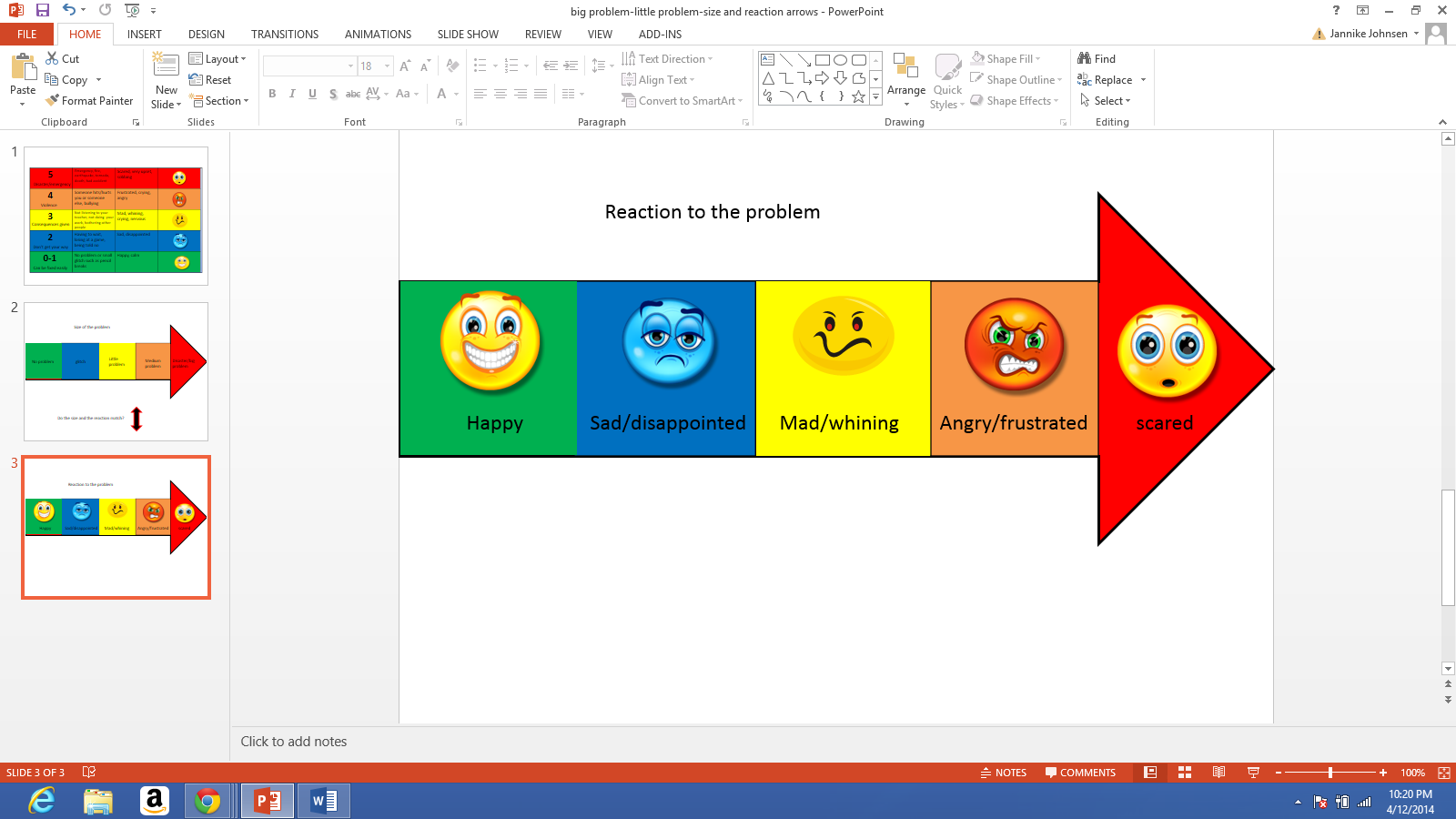
Task: Click the zoom out minus button
Action: tap(1279, 773)
